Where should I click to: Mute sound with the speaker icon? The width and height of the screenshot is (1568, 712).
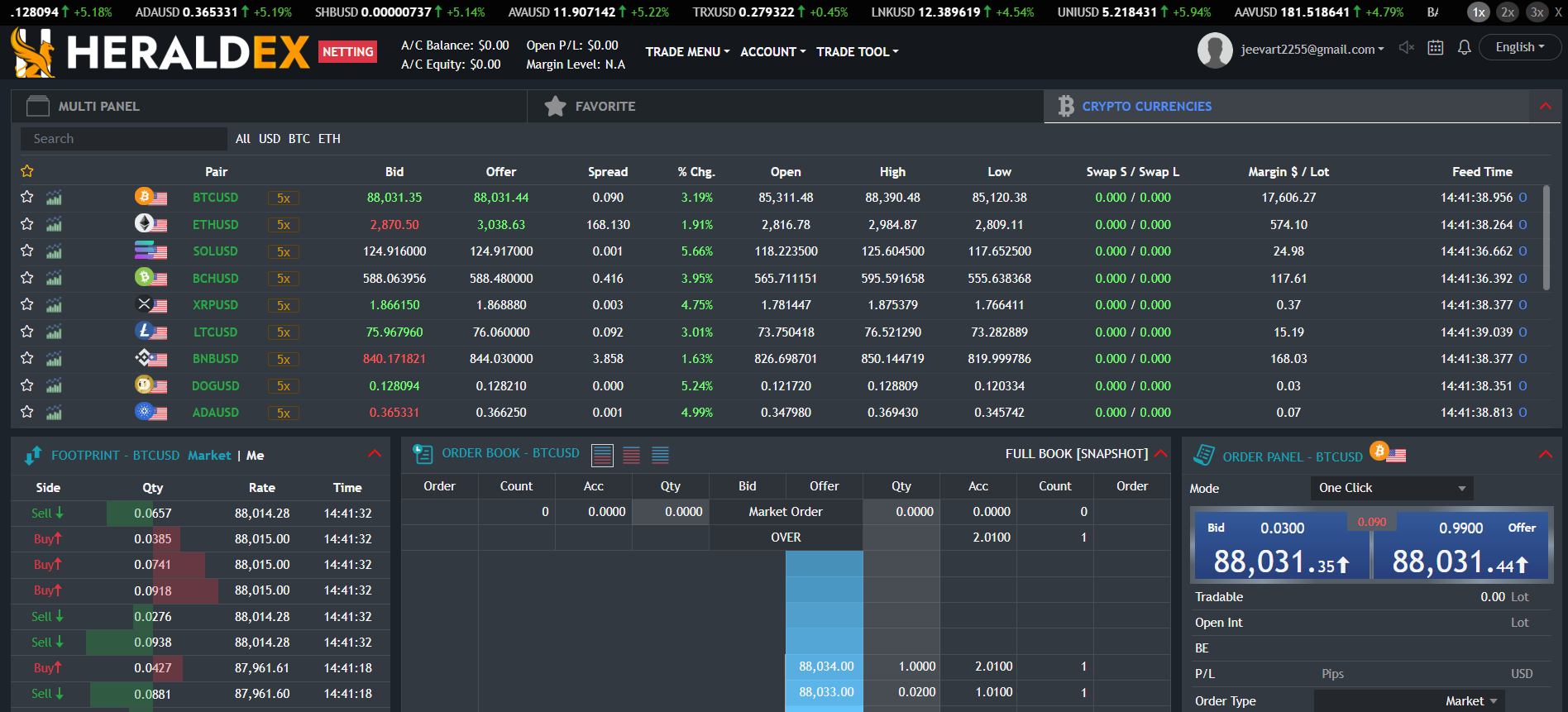(1406, 48)
